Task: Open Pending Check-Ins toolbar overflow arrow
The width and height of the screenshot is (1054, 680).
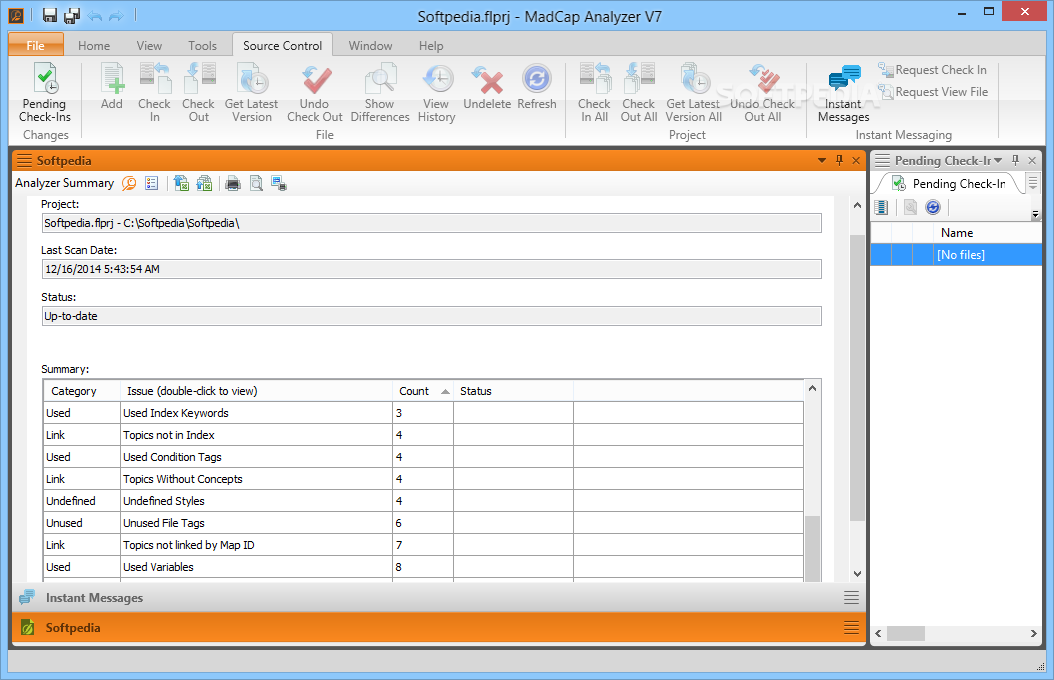Action: pos(1035,214)
